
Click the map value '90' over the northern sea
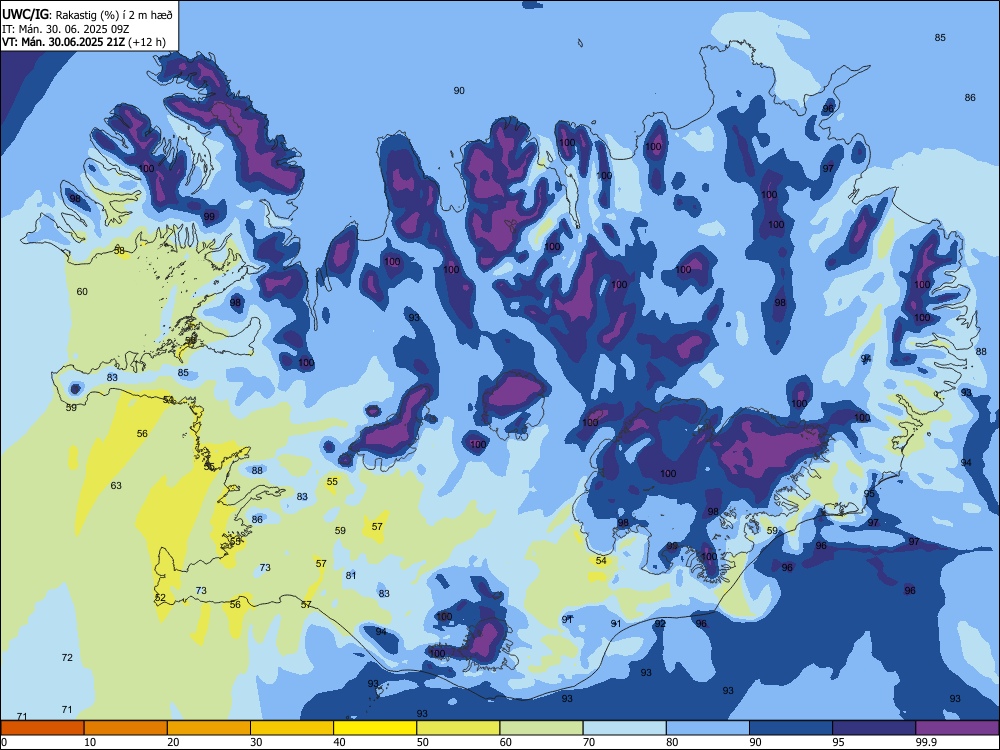[x=459, y=91]
